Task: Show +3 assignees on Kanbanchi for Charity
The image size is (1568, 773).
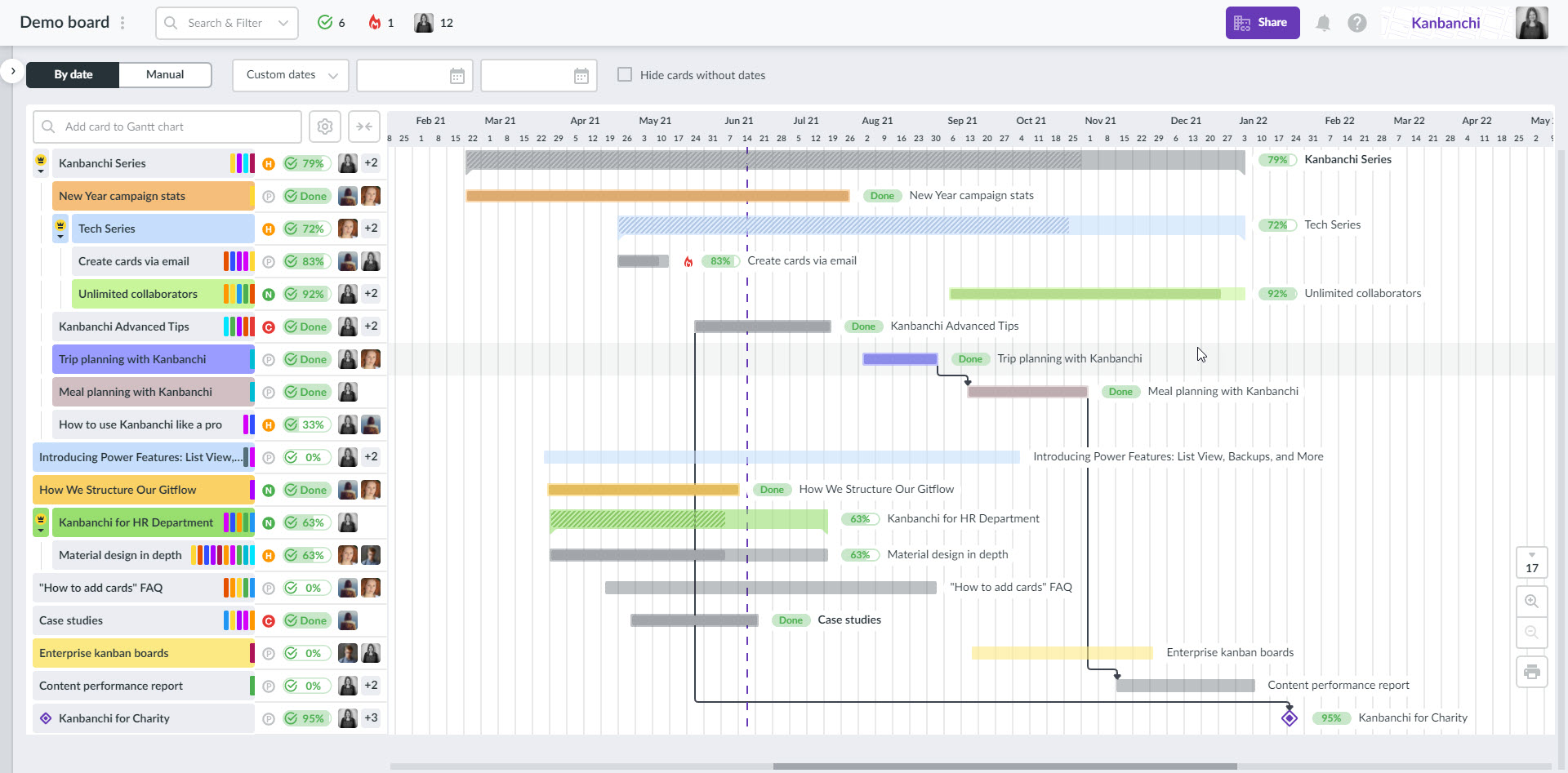Action: pyautogui.click(x=371, y=718)
